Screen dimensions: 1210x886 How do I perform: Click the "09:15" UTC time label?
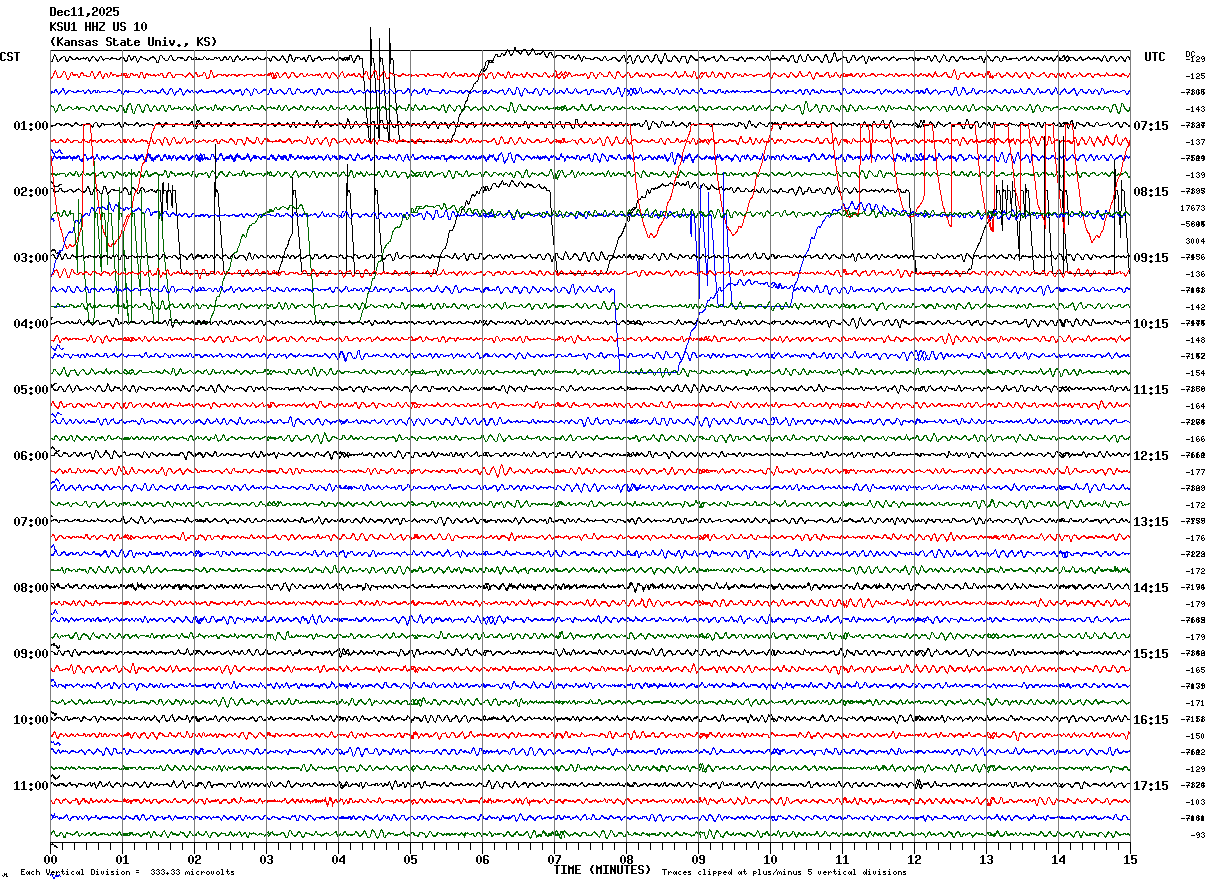click(1151, 258)
